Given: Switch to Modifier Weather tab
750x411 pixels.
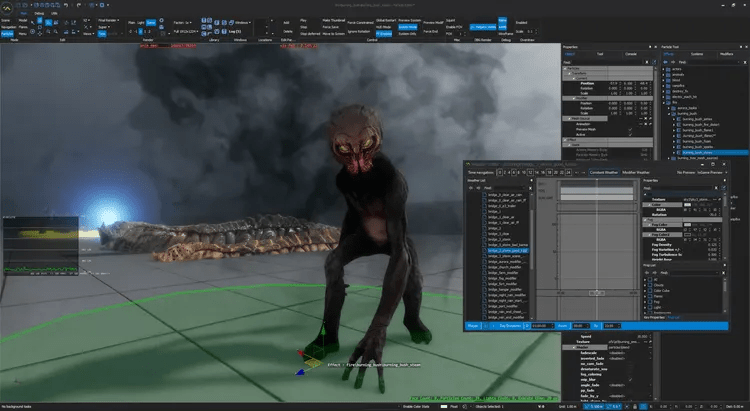Looking at the screenshot, I should click(636, 172).
